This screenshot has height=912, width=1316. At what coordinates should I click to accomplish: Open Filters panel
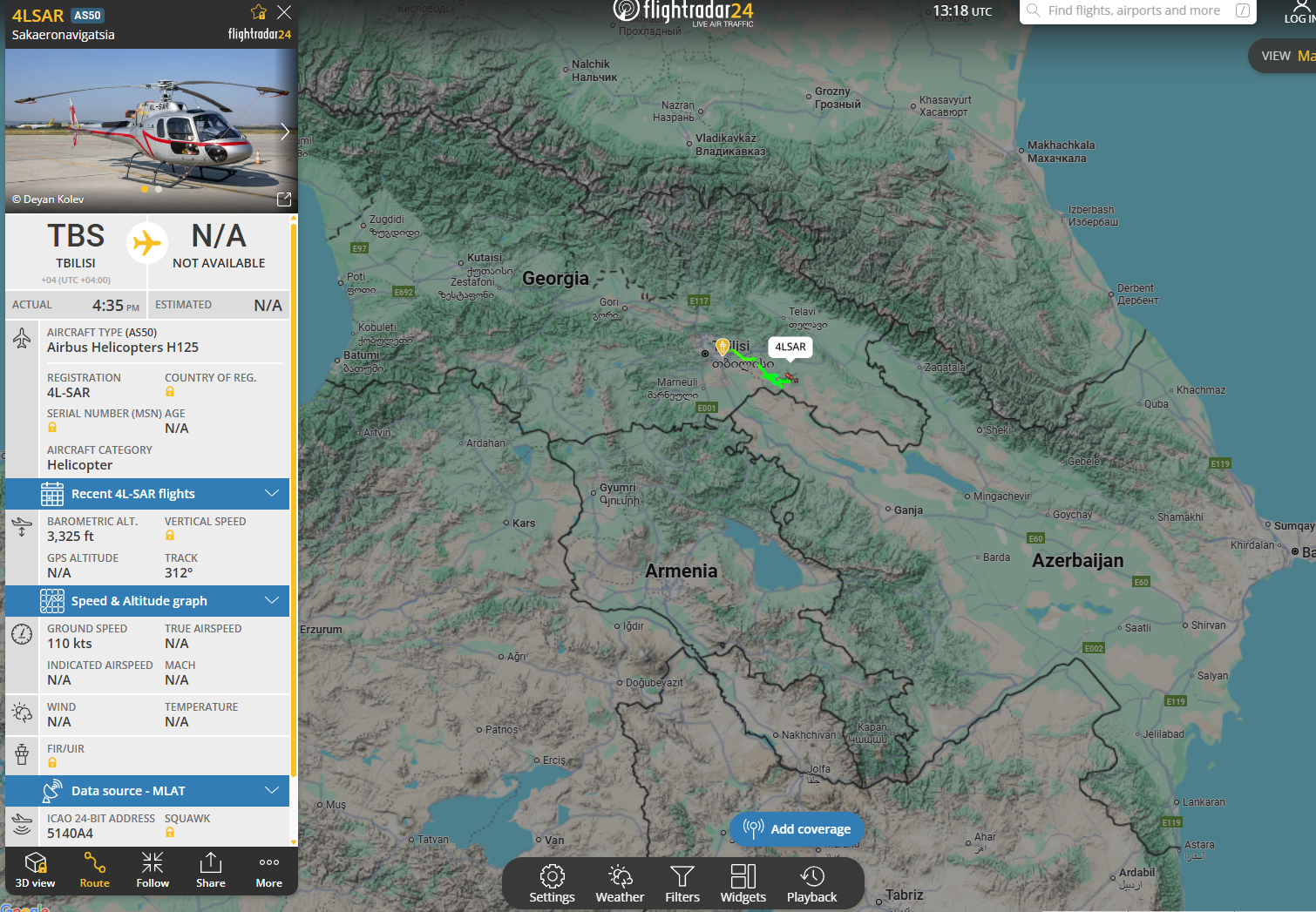pos(682,884)
